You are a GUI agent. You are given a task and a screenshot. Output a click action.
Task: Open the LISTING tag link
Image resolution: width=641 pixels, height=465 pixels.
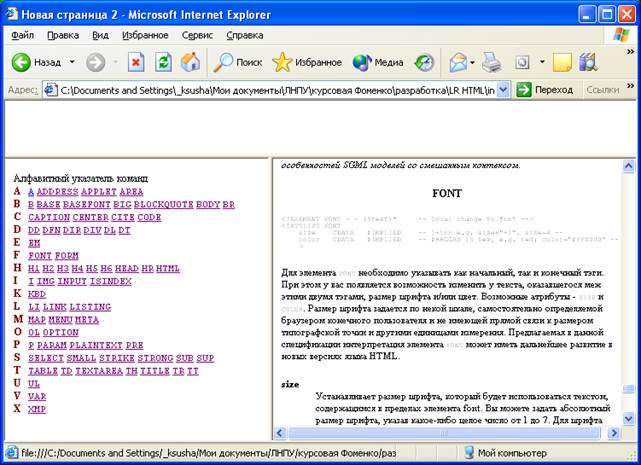[90, 307]
